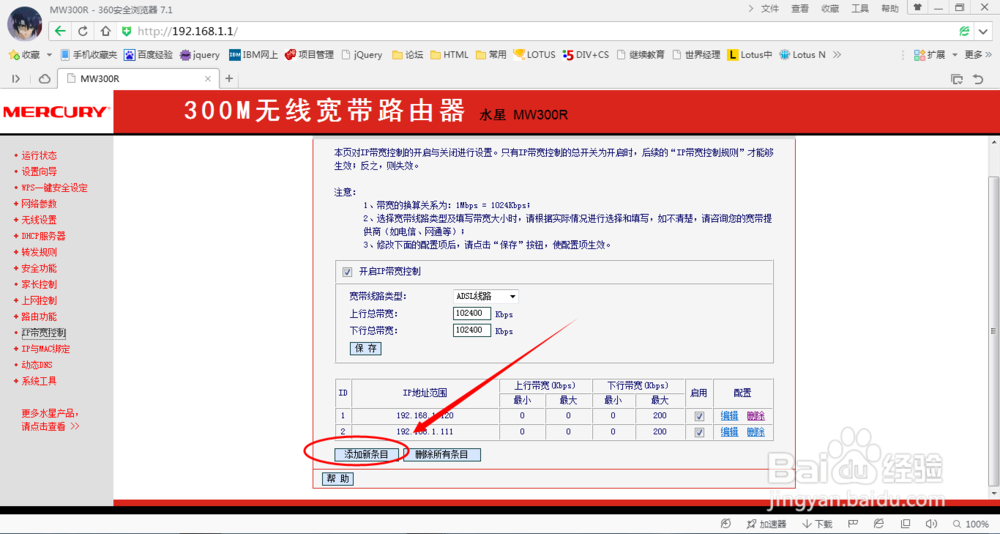Click the 删除所有条目 button

coord(441,455)
